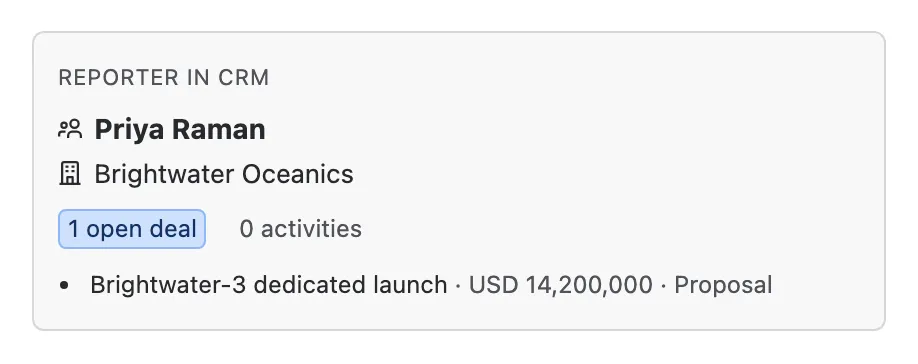918x364 pixels.
Task: Click the 'USD' currency text in the deal row
Action: point(494,285)
